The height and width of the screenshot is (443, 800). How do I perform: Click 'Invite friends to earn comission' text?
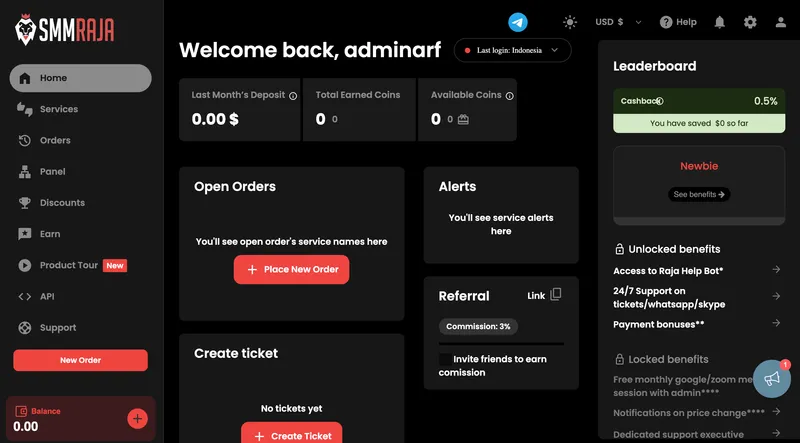(493, 366)
